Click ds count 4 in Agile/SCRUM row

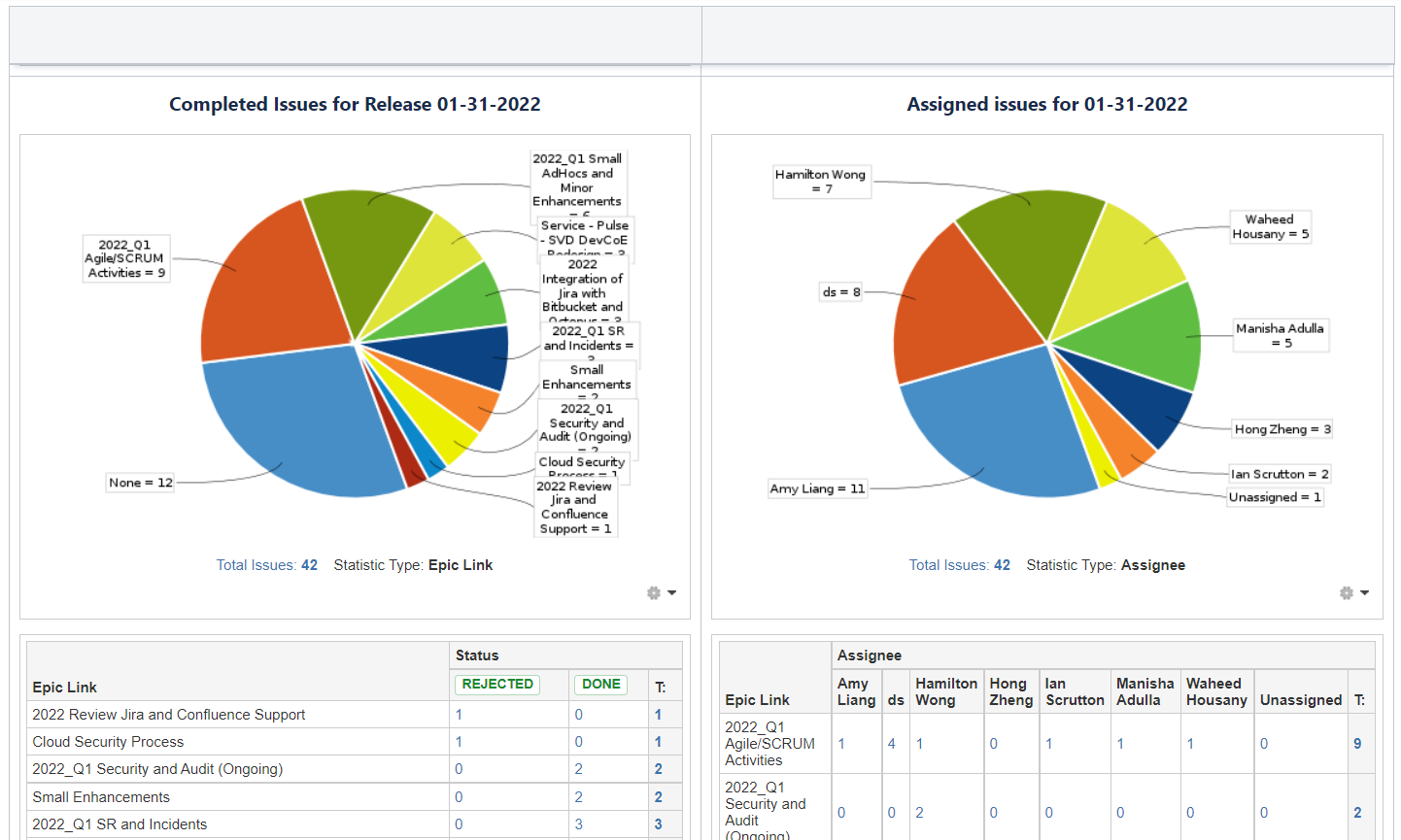(x=891, y=744)
